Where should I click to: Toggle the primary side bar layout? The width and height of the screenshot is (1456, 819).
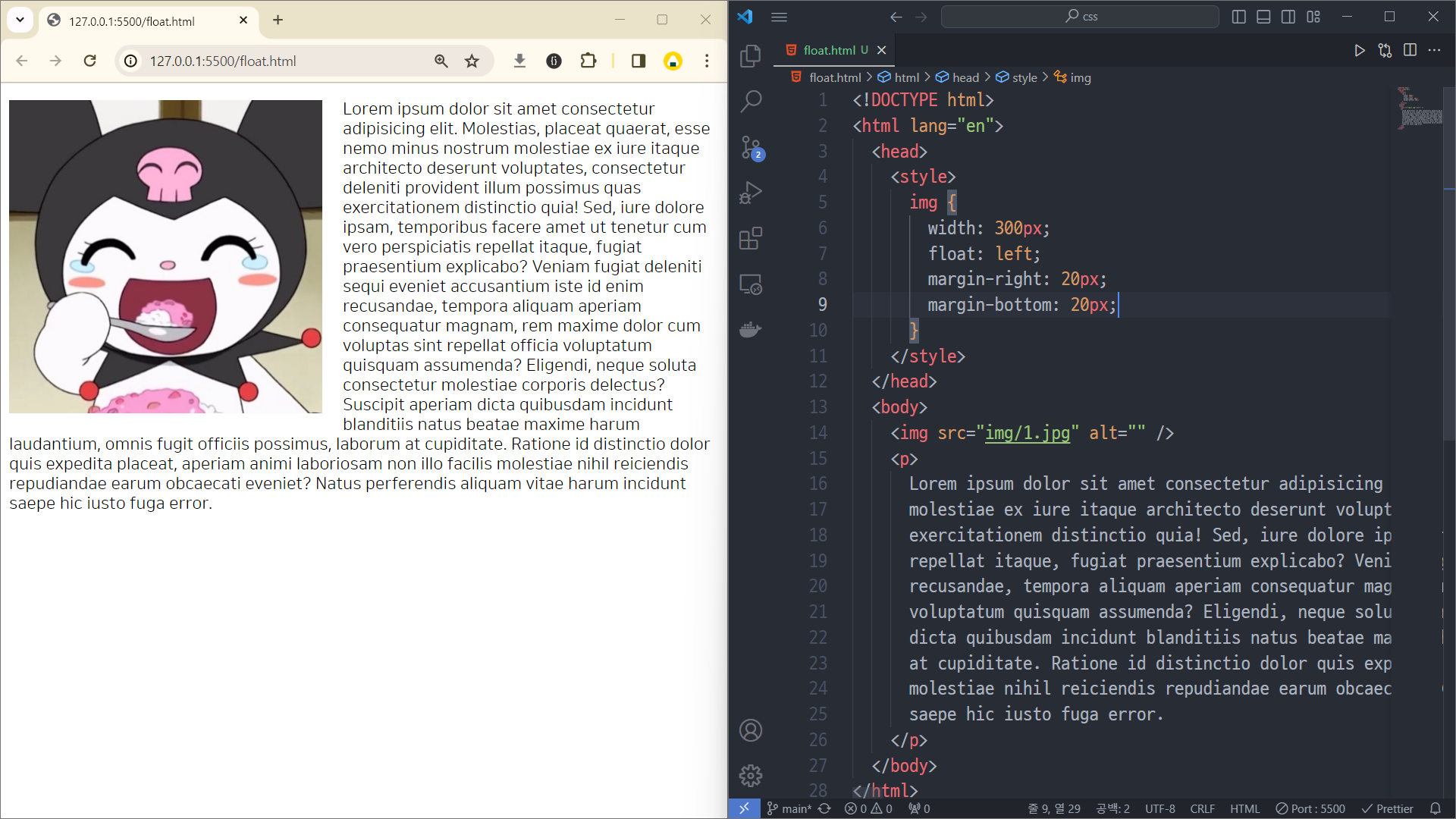click(1239, 17)
